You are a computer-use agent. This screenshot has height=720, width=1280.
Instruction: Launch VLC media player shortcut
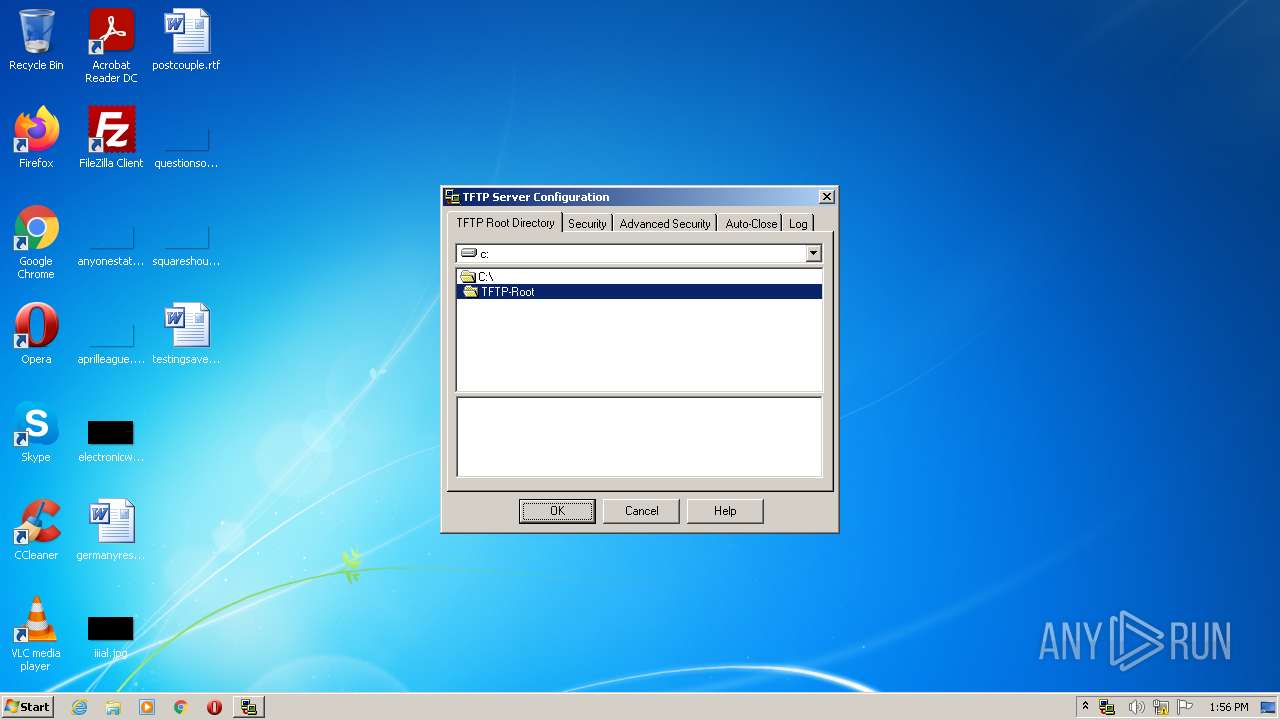pyautogui.click(x=36, y=634)
